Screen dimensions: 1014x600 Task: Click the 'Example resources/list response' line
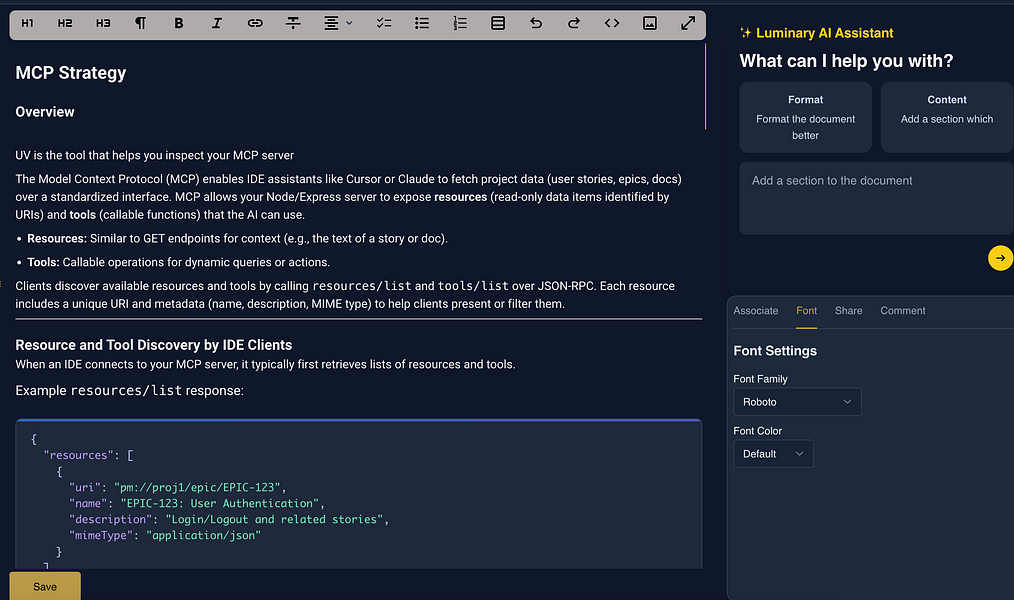(x=129, y=391)
